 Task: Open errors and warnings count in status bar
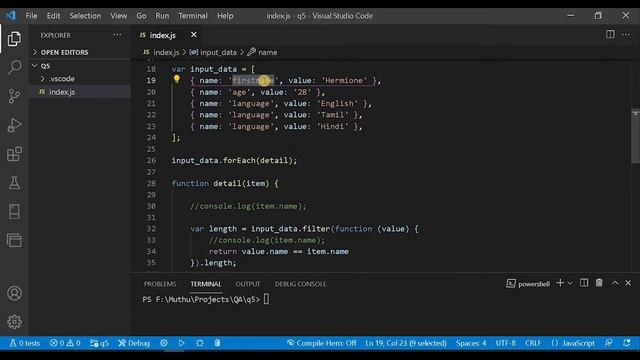(65, 343)
